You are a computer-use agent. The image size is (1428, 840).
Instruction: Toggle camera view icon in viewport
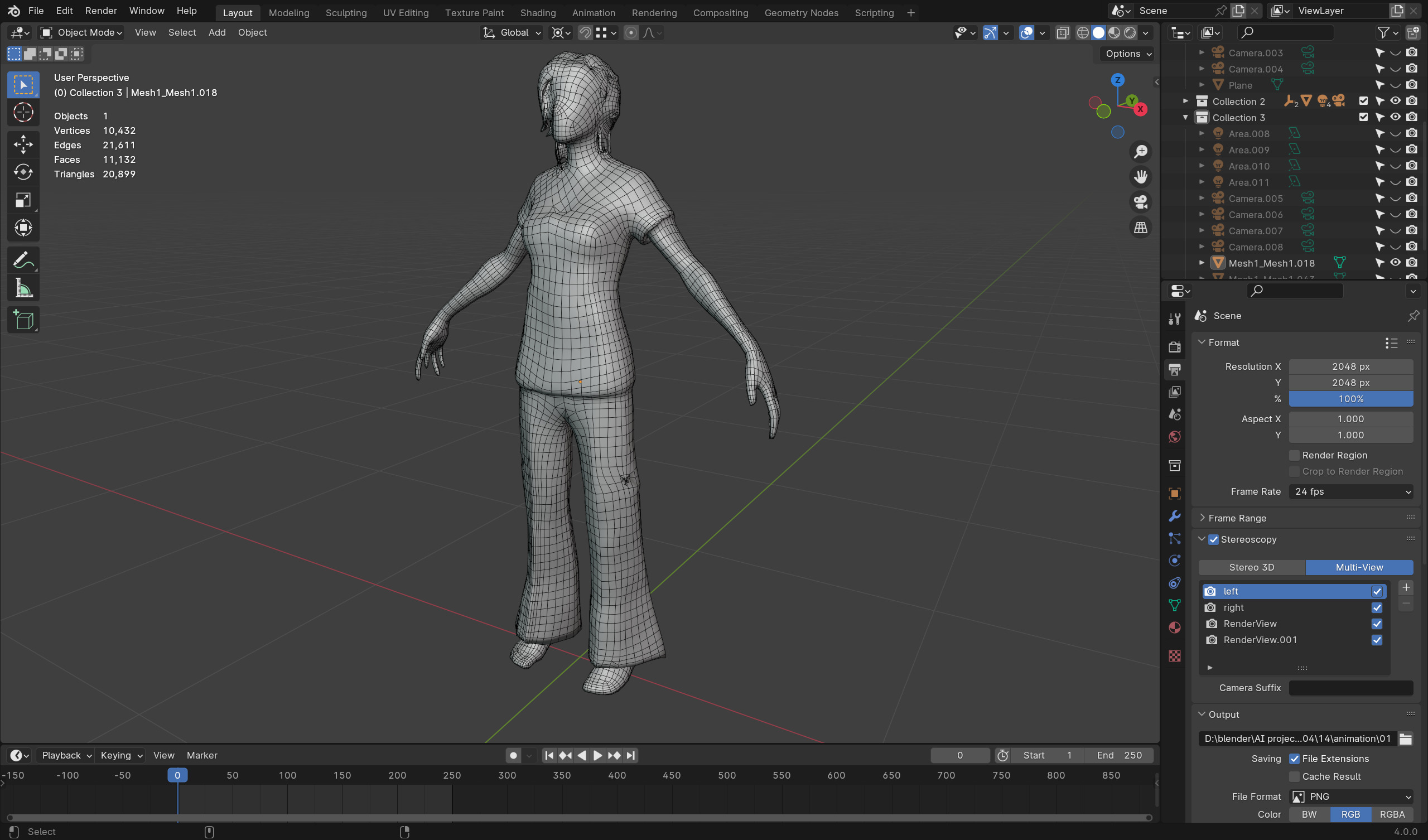1140,202
